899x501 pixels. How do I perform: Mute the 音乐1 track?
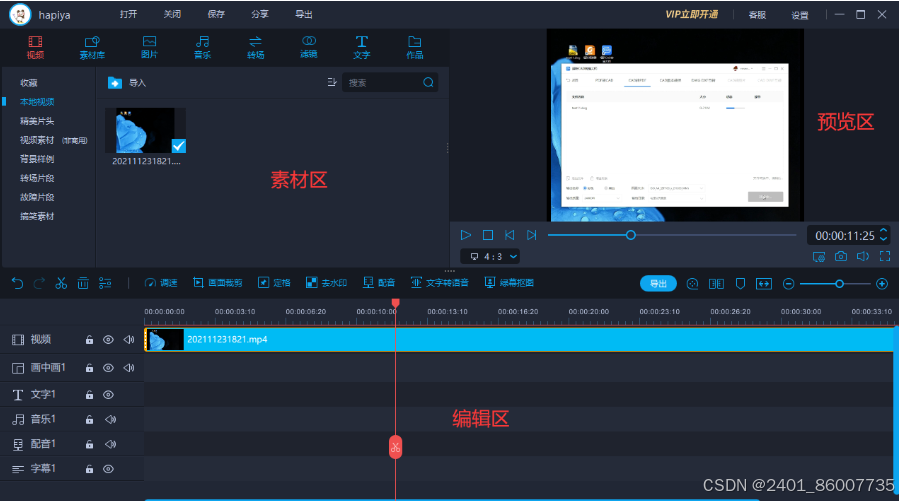click(111, 420)
